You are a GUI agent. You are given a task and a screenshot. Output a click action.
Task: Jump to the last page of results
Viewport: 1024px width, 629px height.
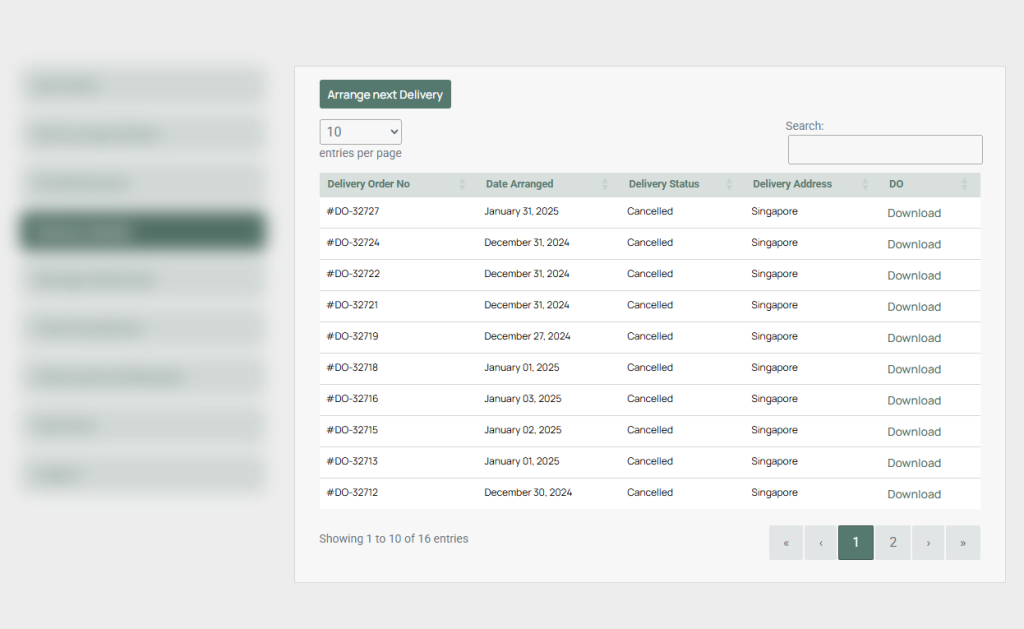pyautogui.click(x=963, y=543)
